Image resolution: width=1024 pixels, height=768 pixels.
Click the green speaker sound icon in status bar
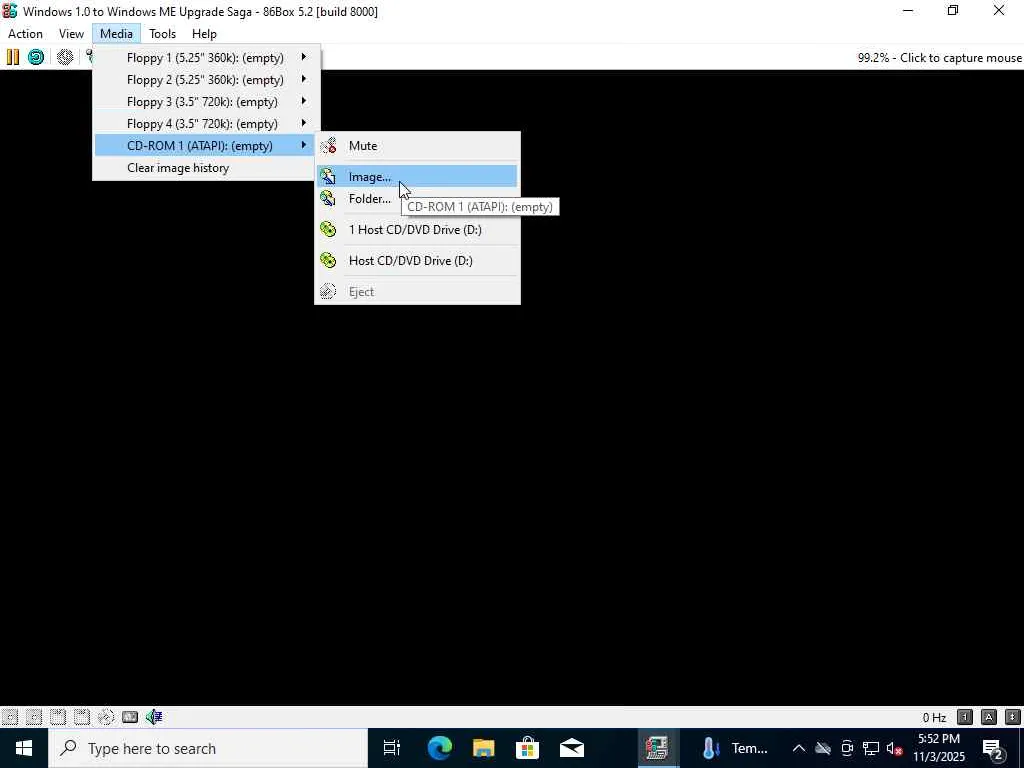(x=154, y=717)
